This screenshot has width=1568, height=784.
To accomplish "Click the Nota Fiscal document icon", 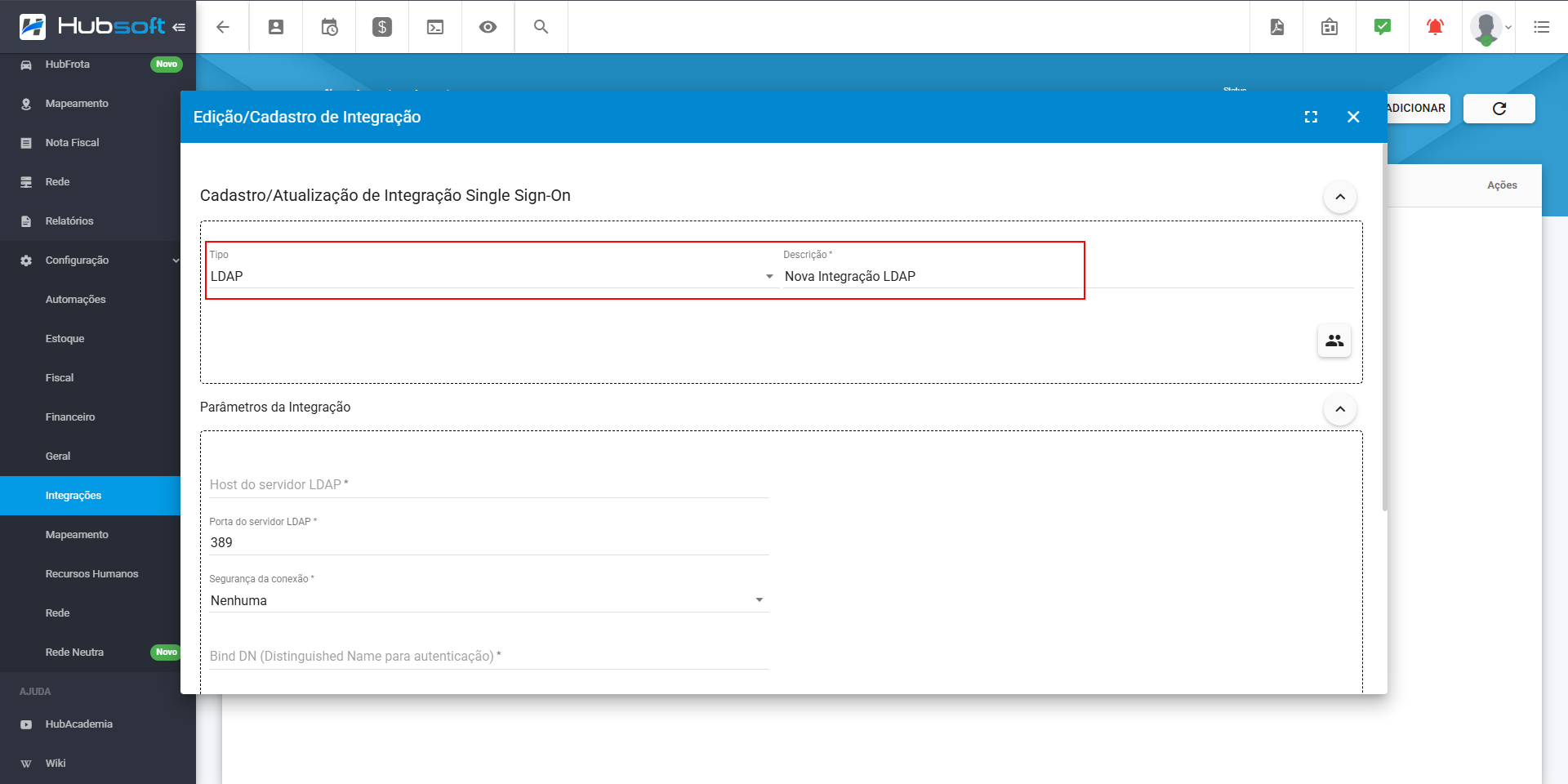I will coord(26,143).
